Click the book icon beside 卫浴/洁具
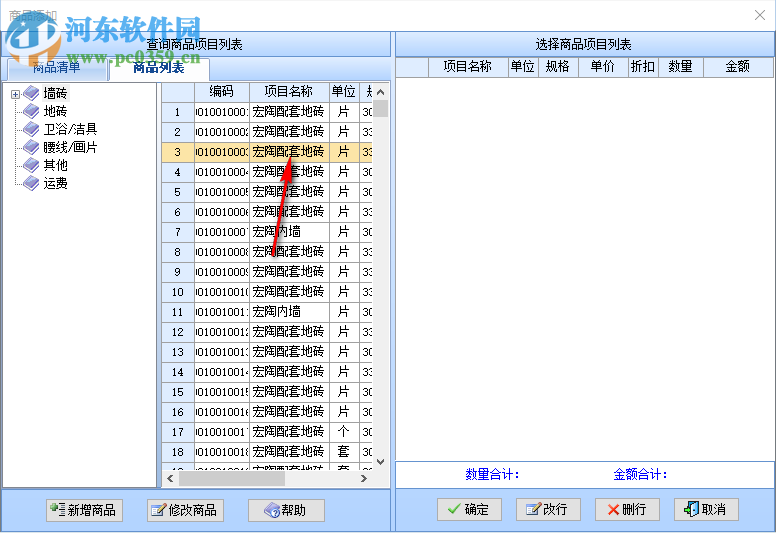 pyautogui.click(x=31, y=129)
